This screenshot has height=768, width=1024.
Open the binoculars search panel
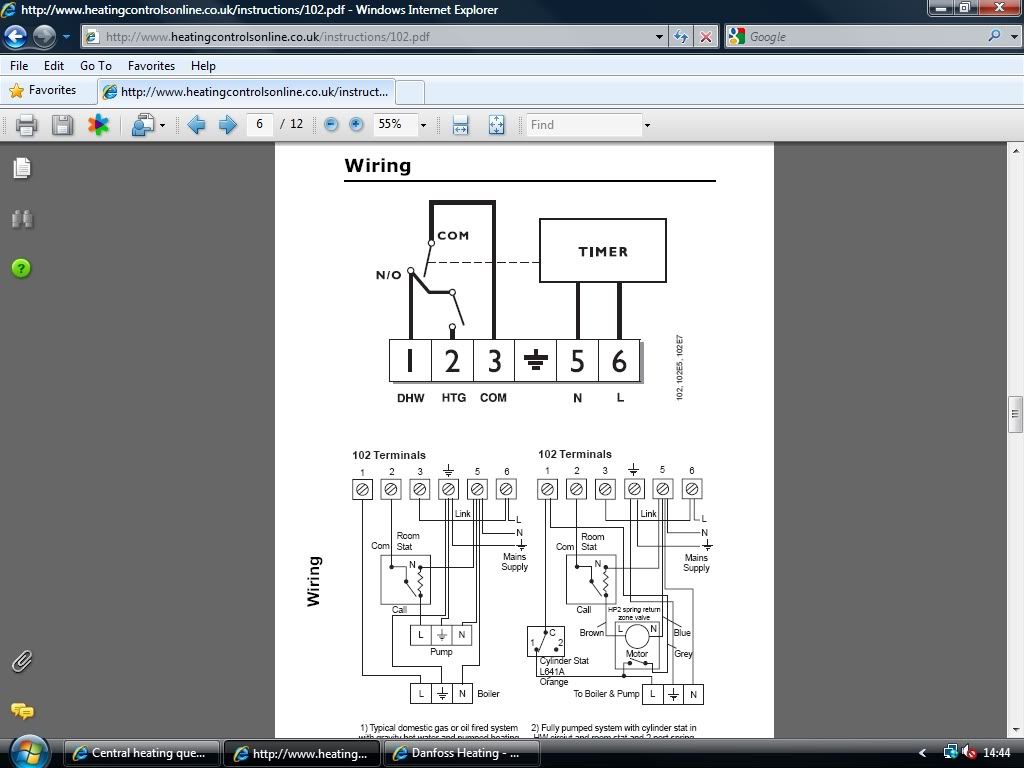pos(21,219)
